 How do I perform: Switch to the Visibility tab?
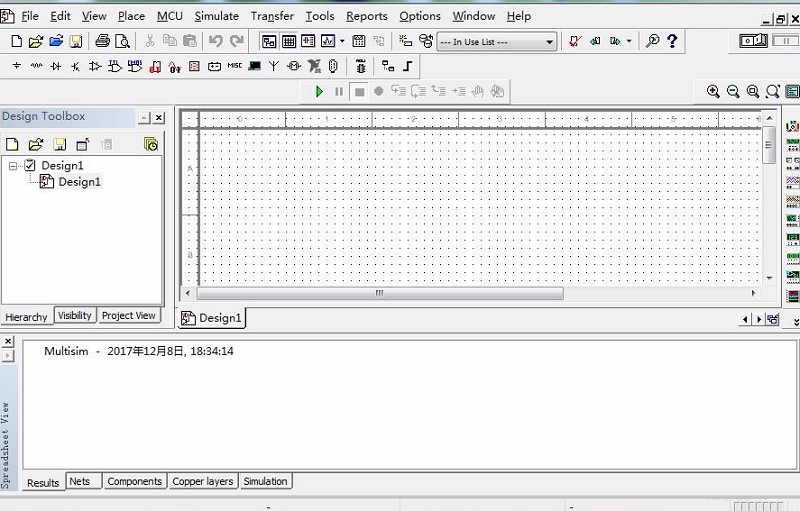pos(74,315)
